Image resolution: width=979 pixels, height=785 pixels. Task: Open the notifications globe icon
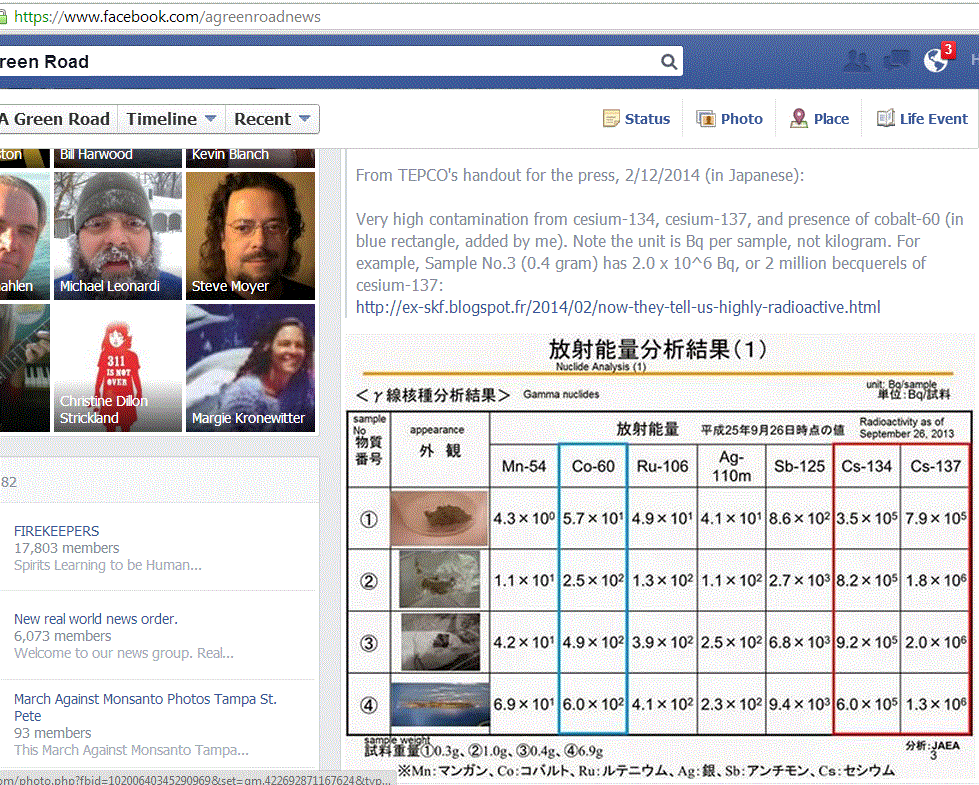click(x=936, y=61)
